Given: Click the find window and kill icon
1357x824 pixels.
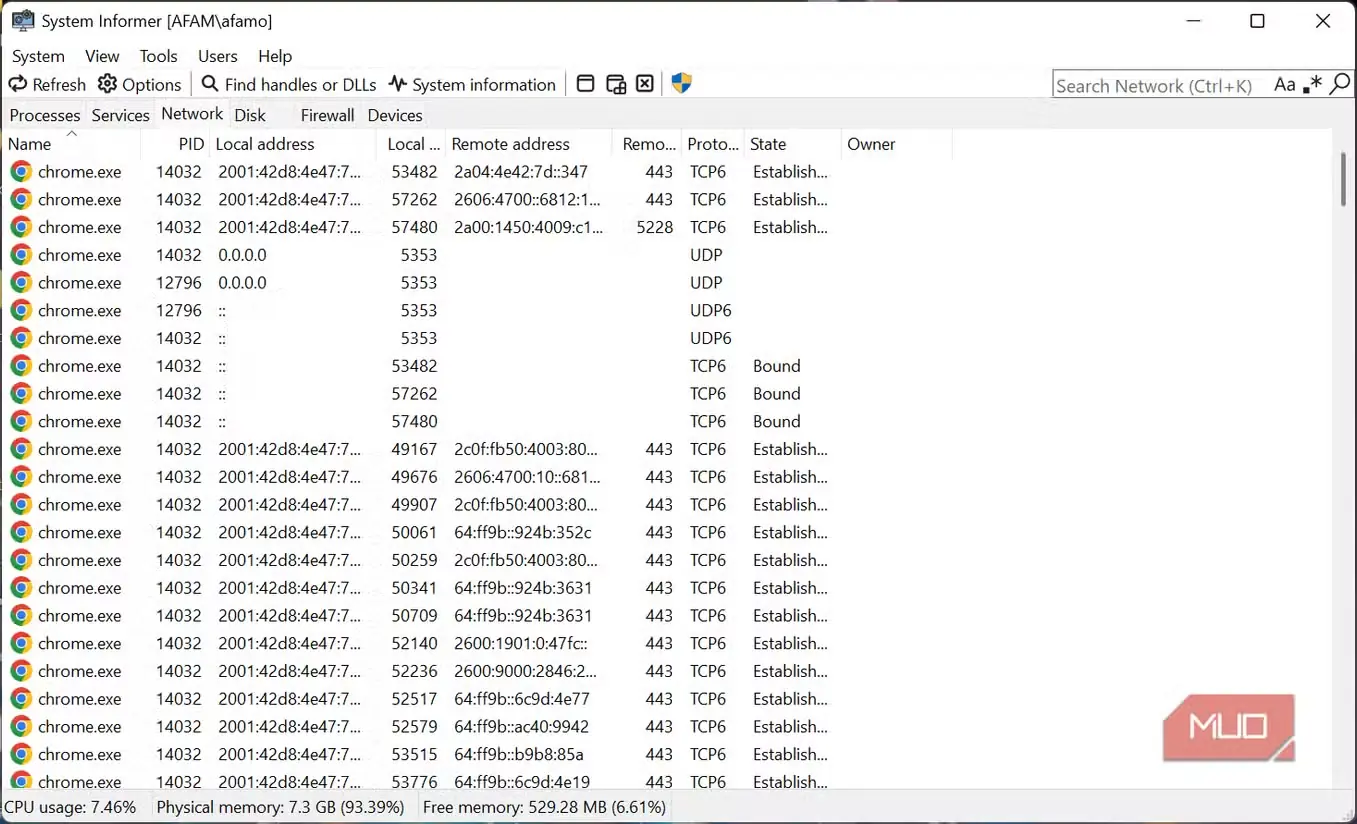Looking at the screenshot, I should 645,84.
